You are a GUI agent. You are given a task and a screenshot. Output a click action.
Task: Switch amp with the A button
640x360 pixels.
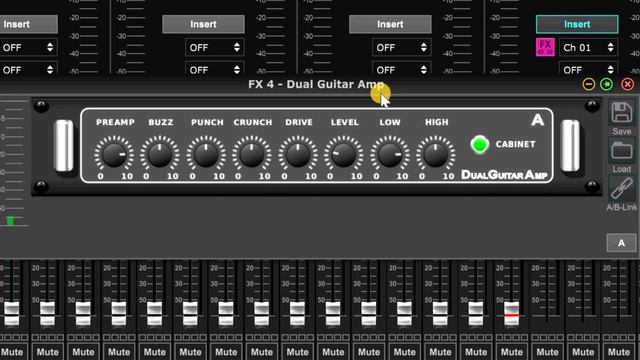621,243
